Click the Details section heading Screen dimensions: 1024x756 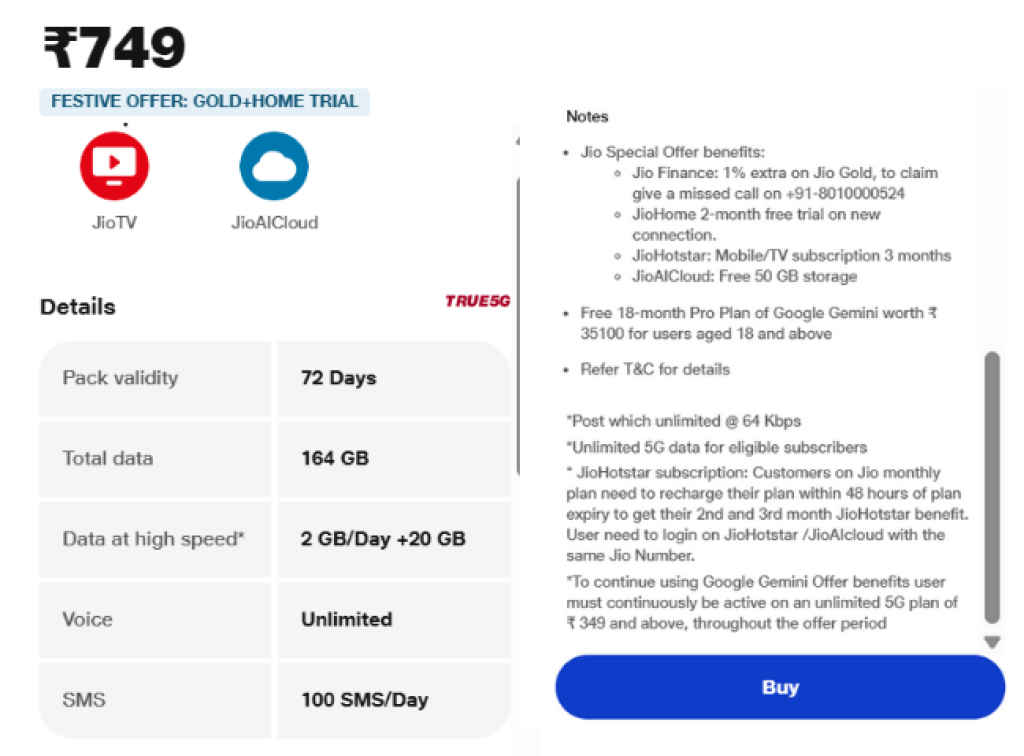(76, 307)
